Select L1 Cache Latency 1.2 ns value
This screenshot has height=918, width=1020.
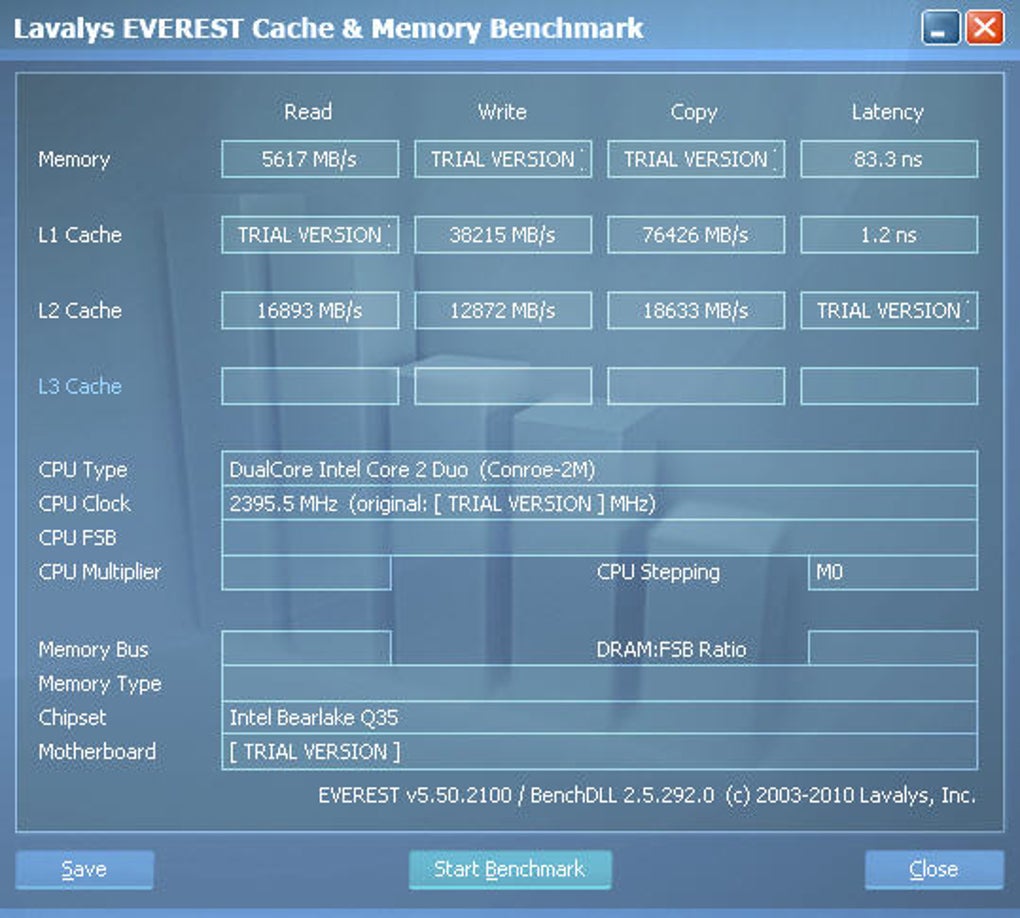[x=889, y=234]
